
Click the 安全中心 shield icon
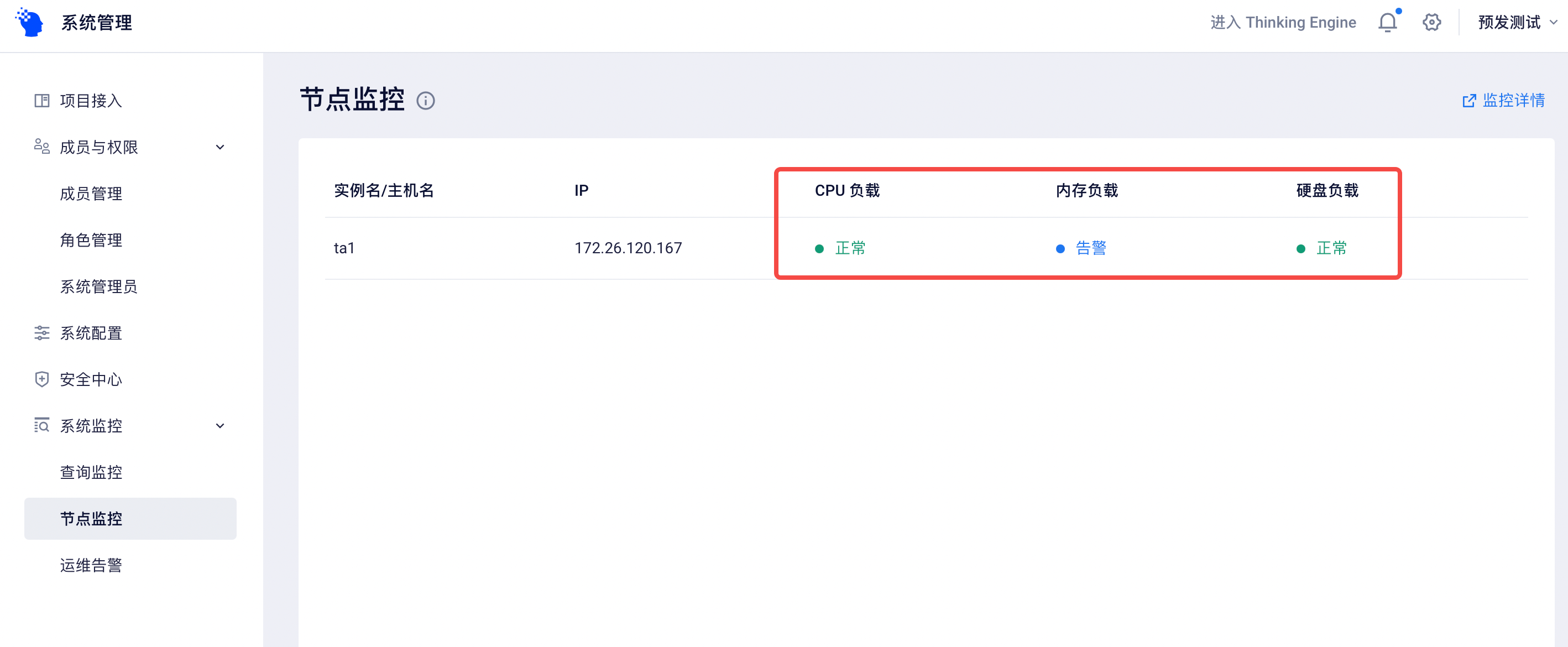[x=41, y=379]
